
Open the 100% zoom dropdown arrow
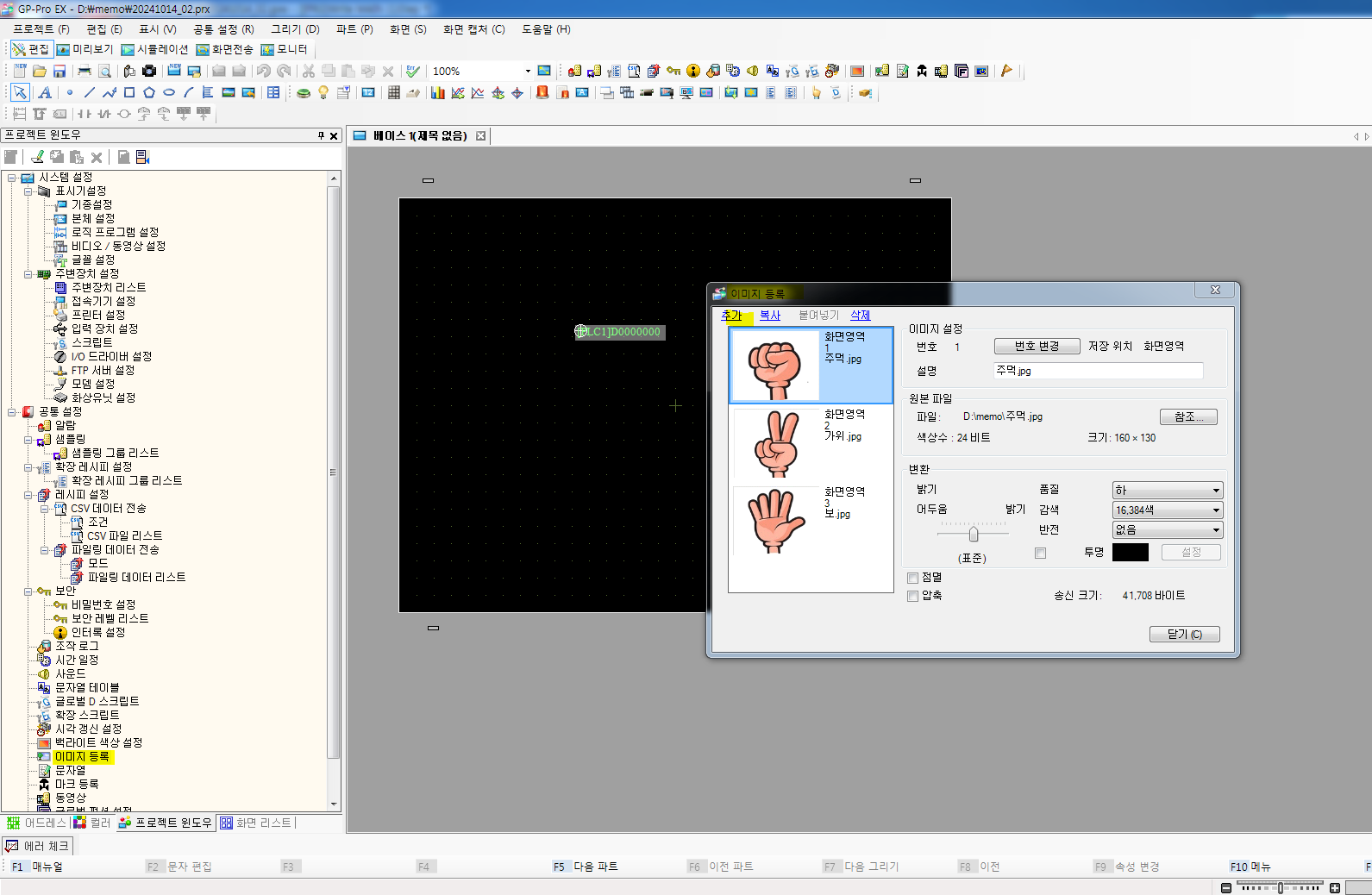528,71
